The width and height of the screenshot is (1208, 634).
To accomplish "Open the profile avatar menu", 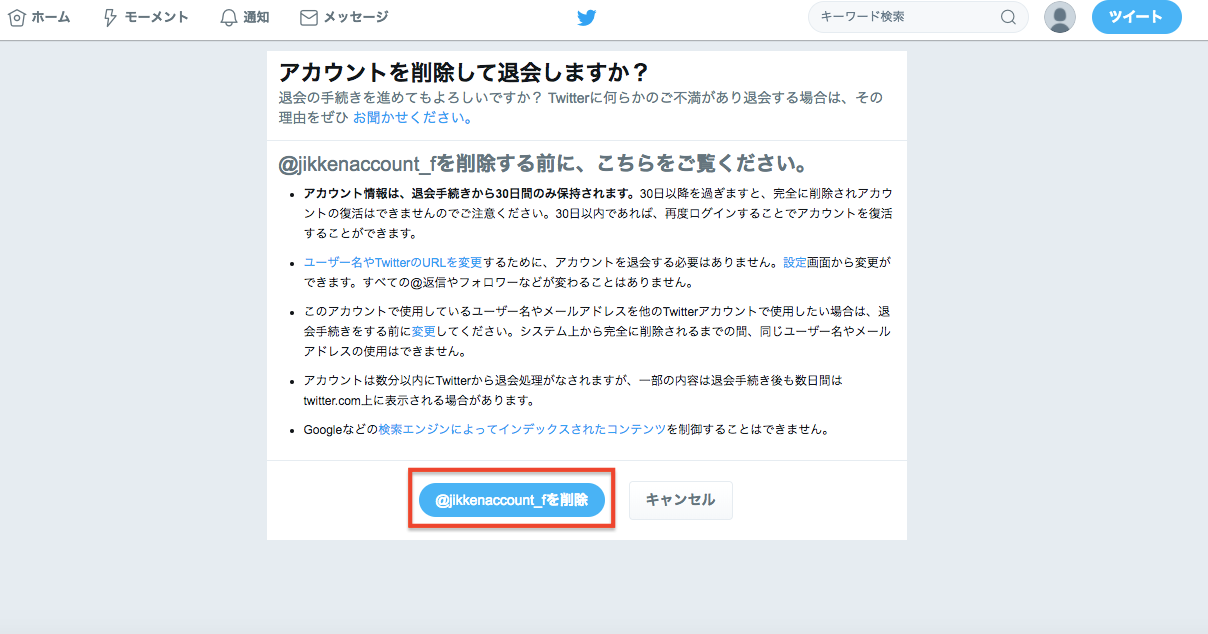I will pyautogui.click(x=1060, y=17).
